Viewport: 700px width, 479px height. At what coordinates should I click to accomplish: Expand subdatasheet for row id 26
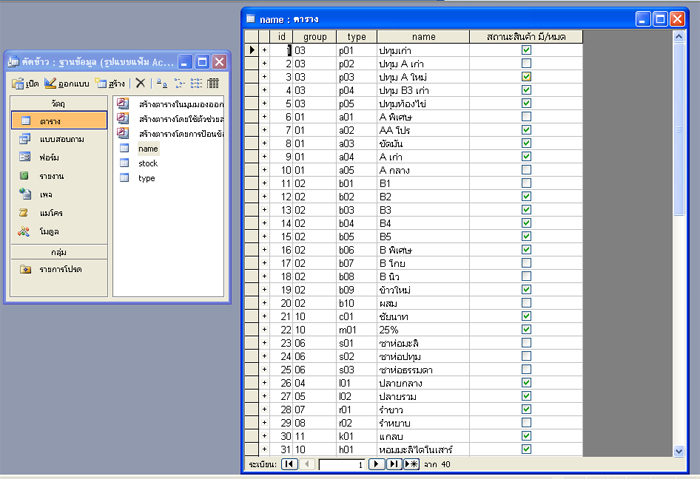(x=264, y=383)
